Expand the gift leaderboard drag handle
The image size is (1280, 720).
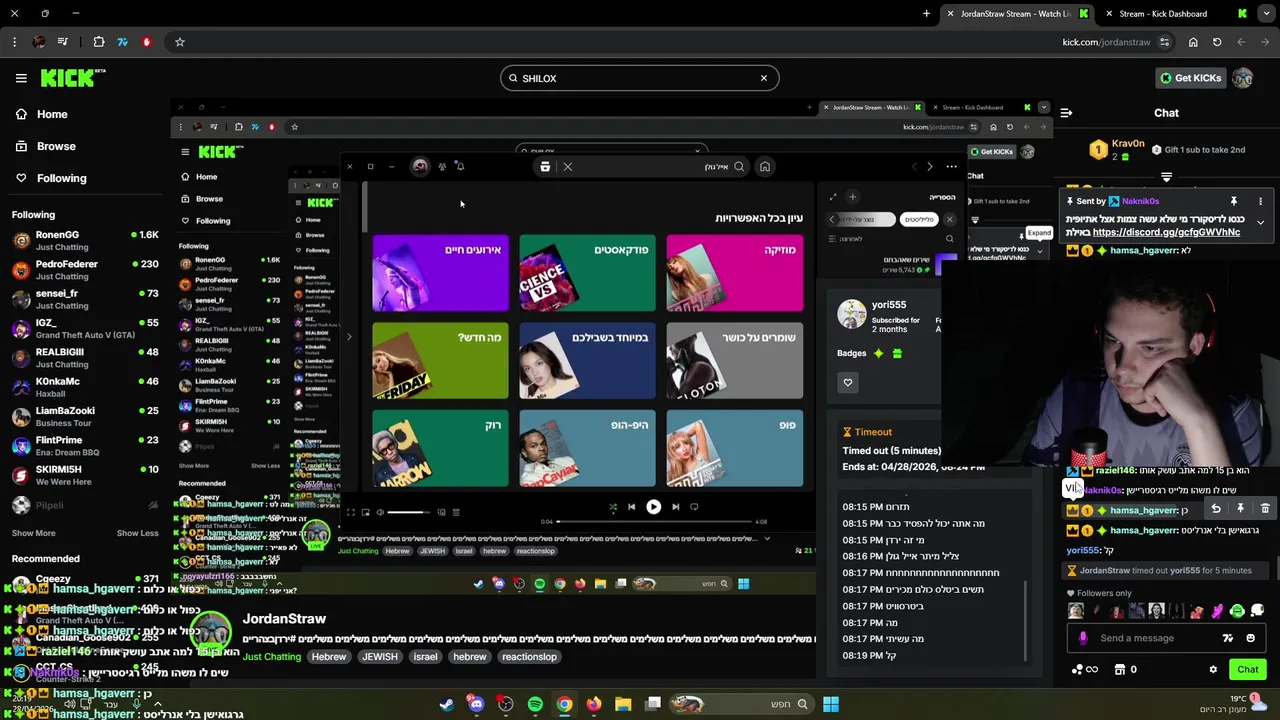coord(1166,177)
